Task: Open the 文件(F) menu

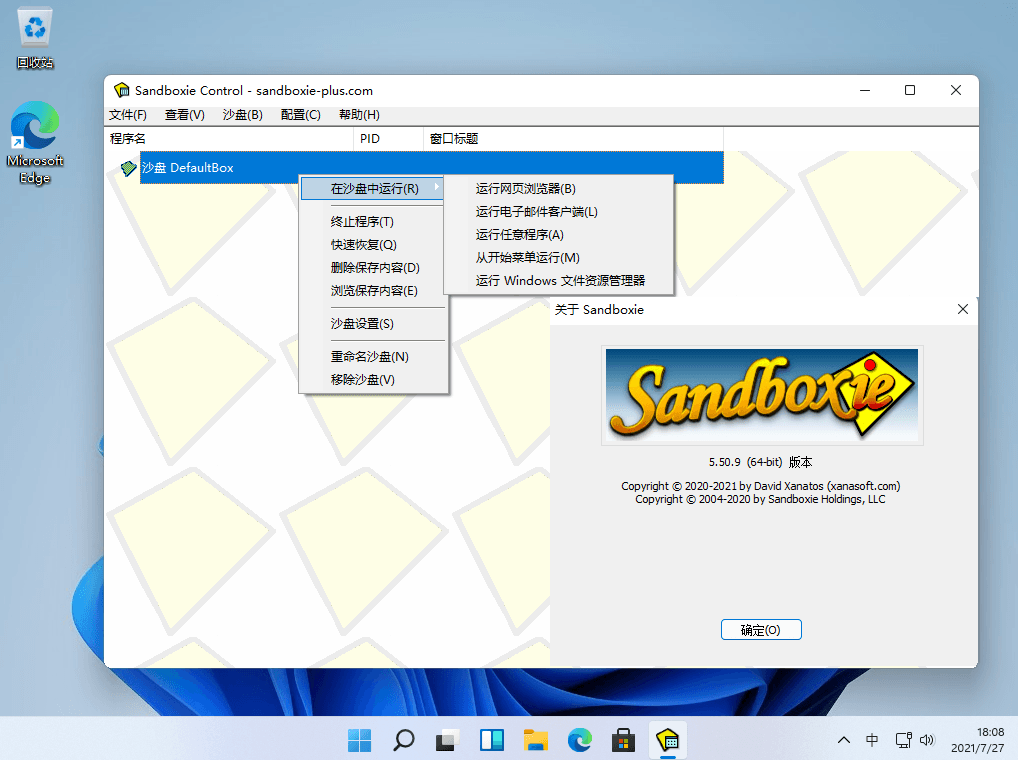Action: (x=128, y=115)
